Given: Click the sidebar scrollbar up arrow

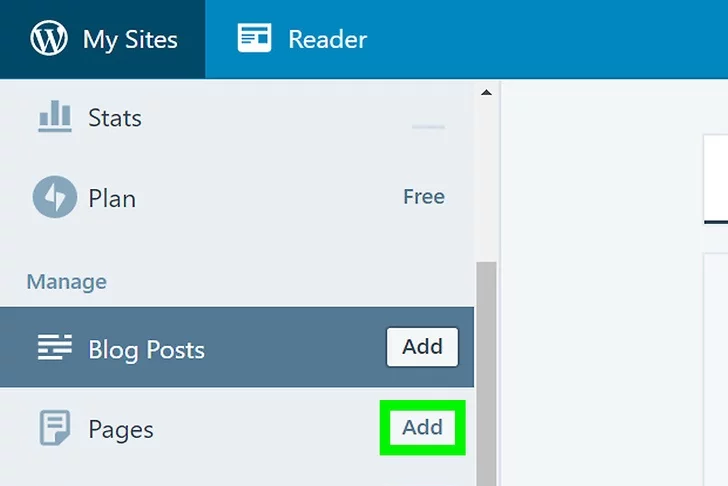Looking at the screenshot, I should (x=486, y=93).
